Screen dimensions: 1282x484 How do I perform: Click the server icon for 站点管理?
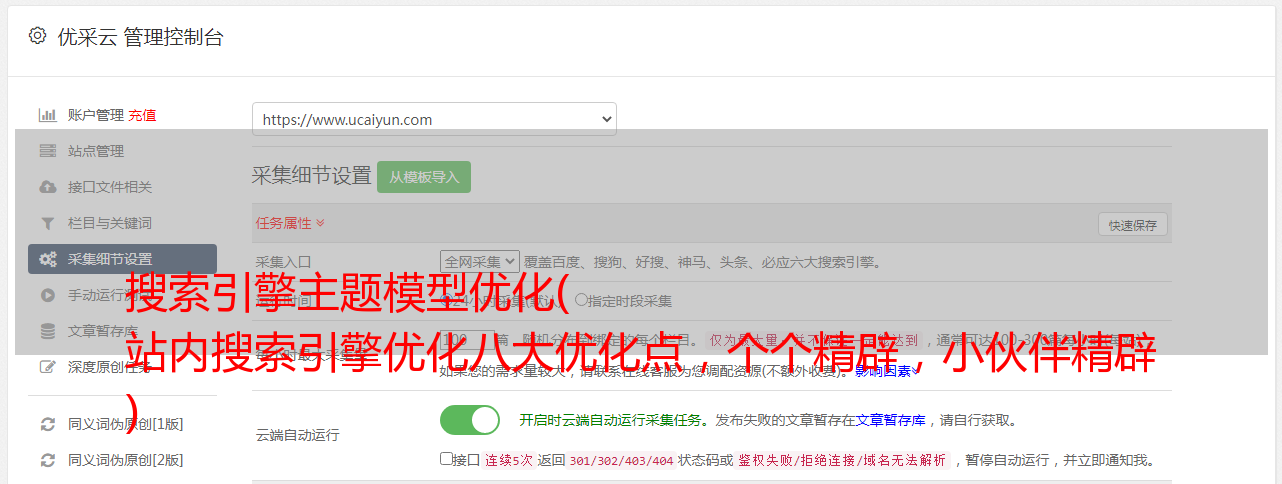[x=47, y=151]
